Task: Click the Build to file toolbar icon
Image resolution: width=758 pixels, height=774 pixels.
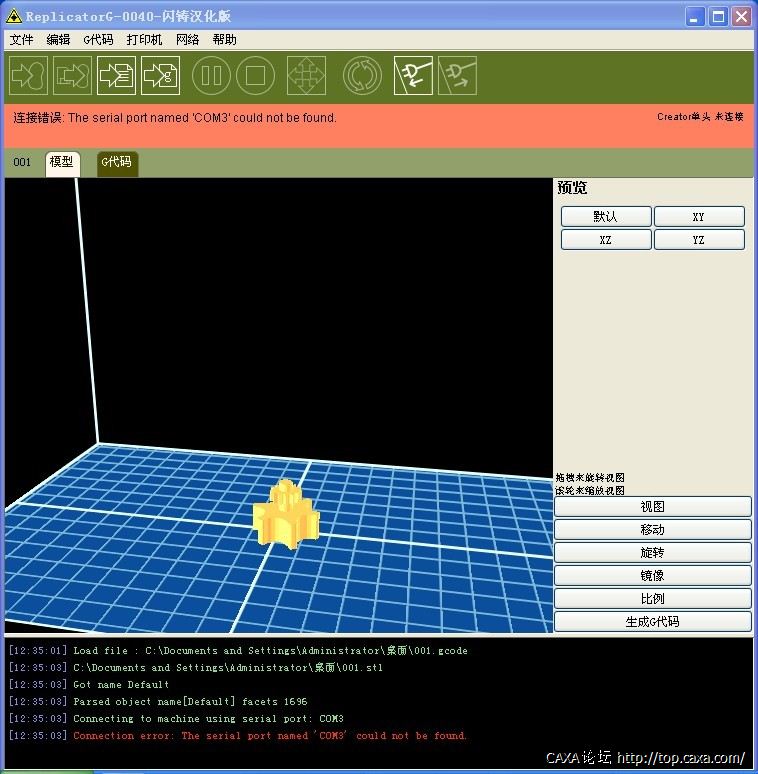Action: click(x=116, y=76)
